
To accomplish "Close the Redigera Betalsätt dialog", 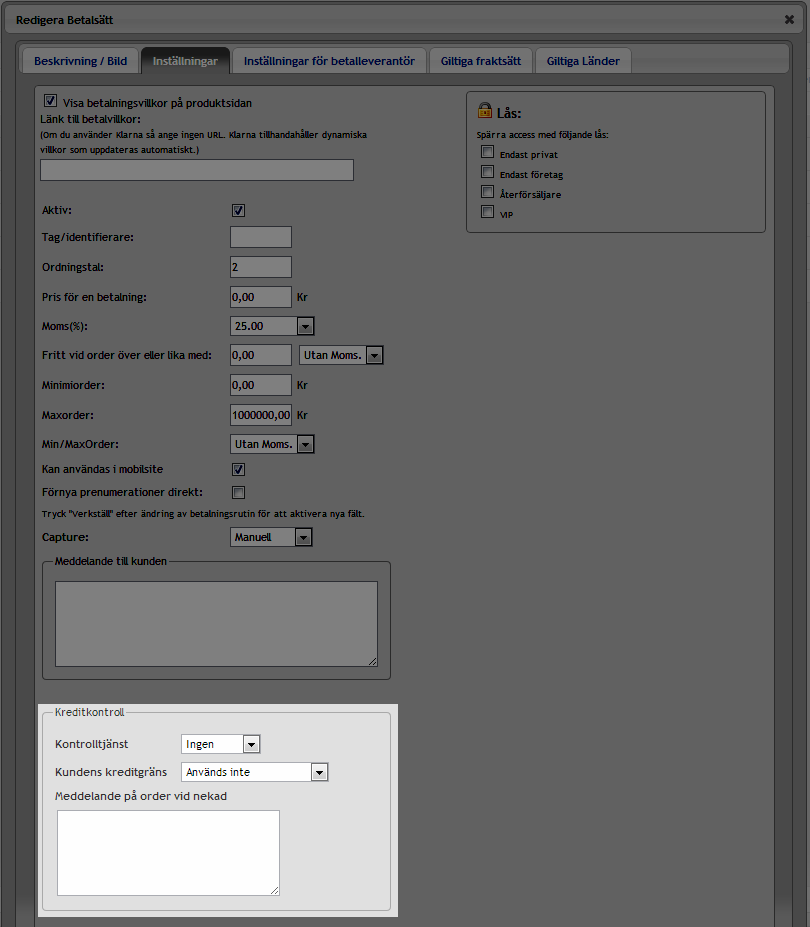I will [x=789, y=20].
